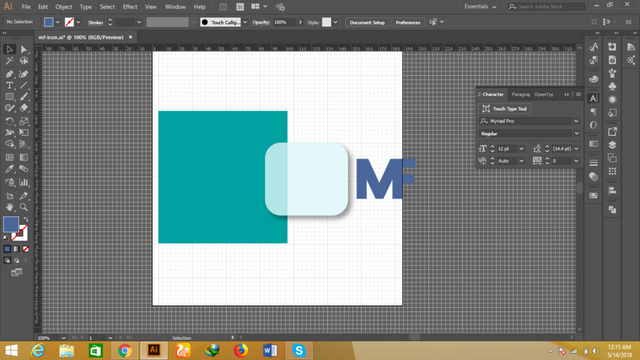Select the Width/Warp tool
The height and width of the screenshot is (360, 640).
(x=9, y=133)
